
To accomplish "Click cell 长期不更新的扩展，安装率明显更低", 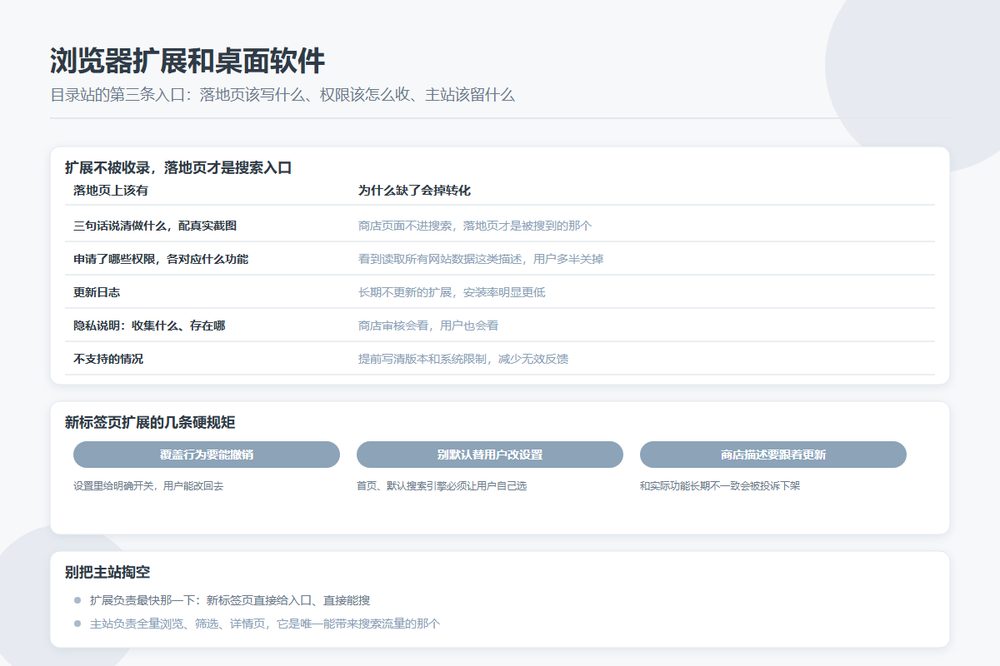I will click(x=452, y=292).
